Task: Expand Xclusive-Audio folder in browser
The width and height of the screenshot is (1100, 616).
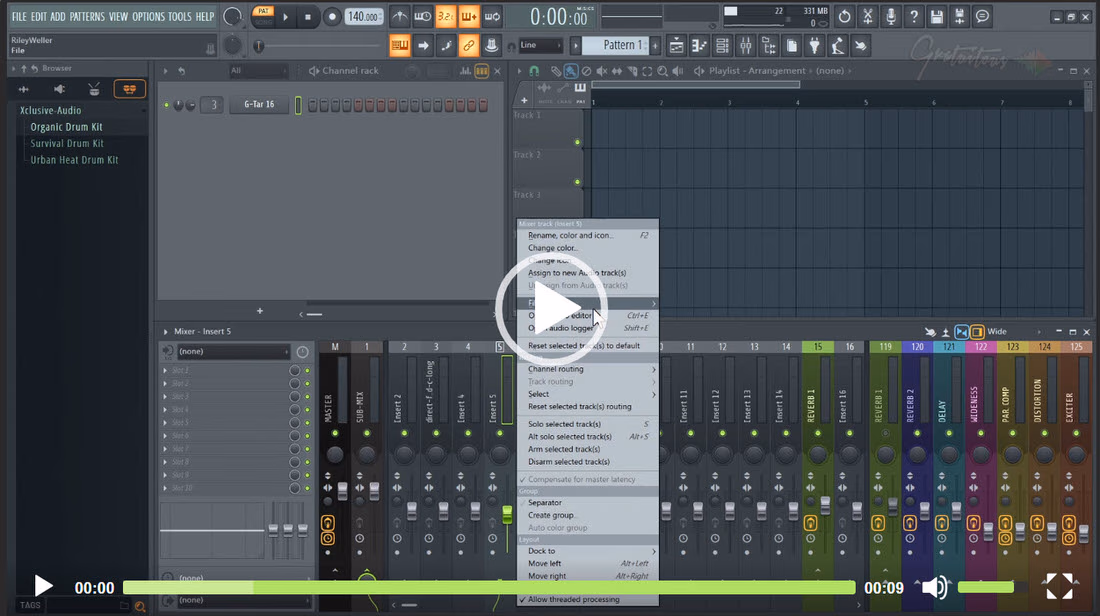Action: coord(51,111)
